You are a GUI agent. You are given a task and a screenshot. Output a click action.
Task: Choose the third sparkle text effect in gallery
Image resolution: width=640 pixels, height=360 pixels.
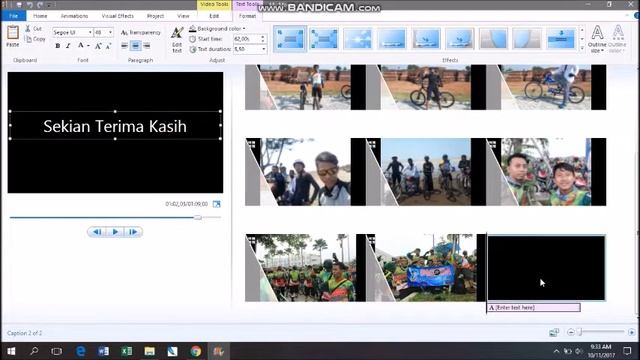[x=358, y=39]
